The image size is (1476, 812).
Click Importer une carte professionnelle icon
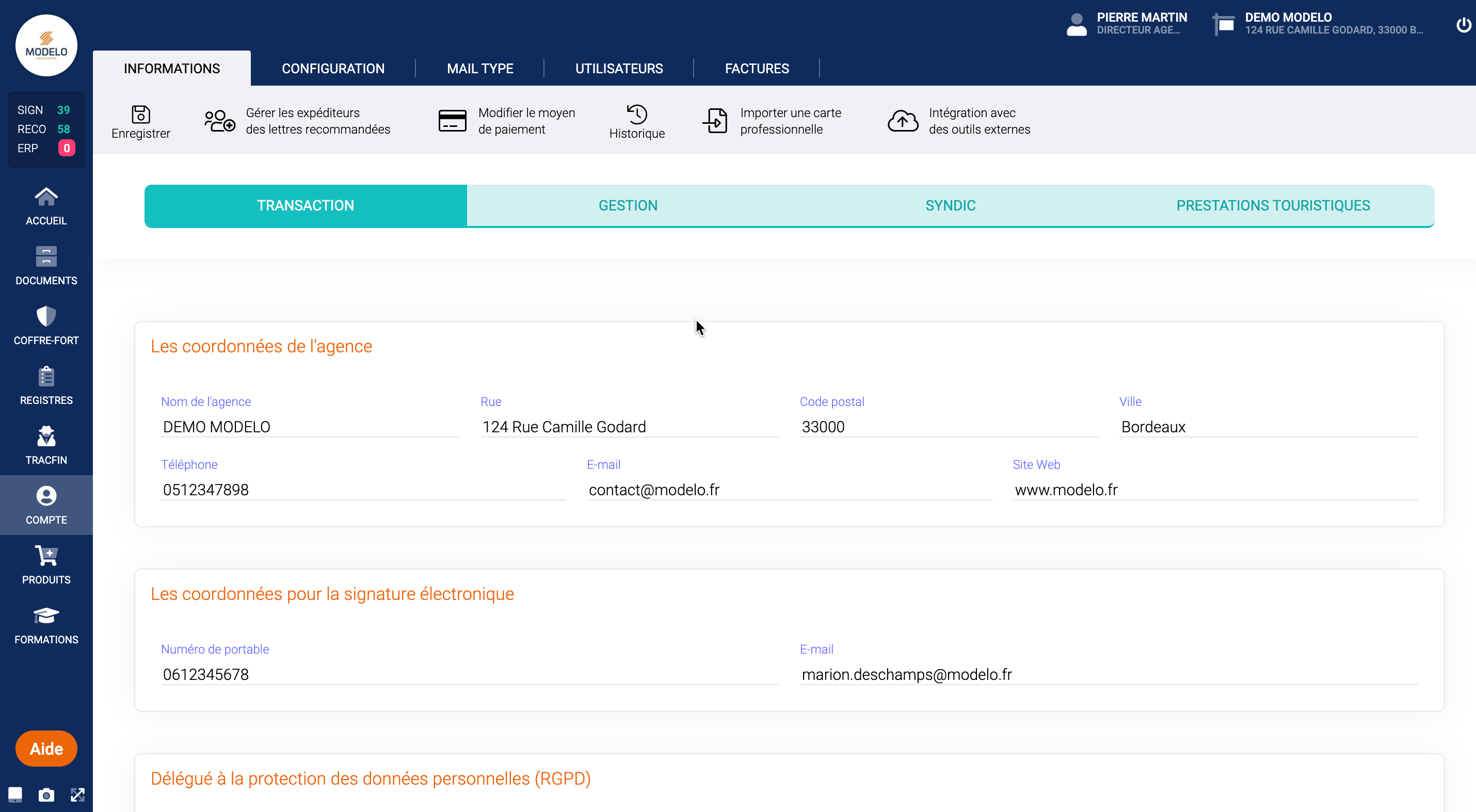(715, 121)
